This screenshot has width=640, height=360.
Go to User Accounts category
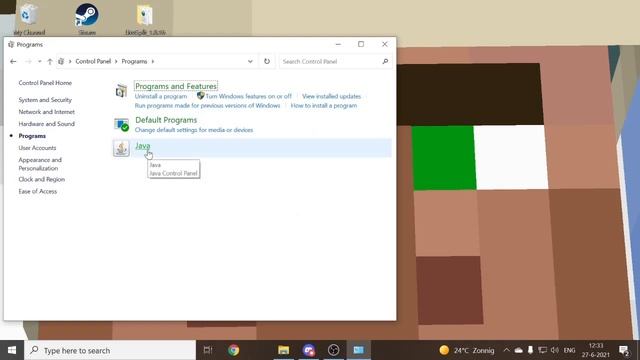point(37,148)
